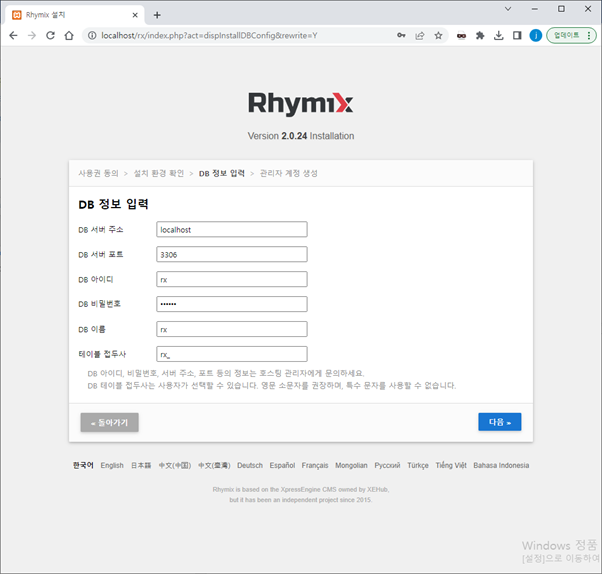Focus the DB 비밀번호 password field
The image size is (602, 574).
point(232,304)
